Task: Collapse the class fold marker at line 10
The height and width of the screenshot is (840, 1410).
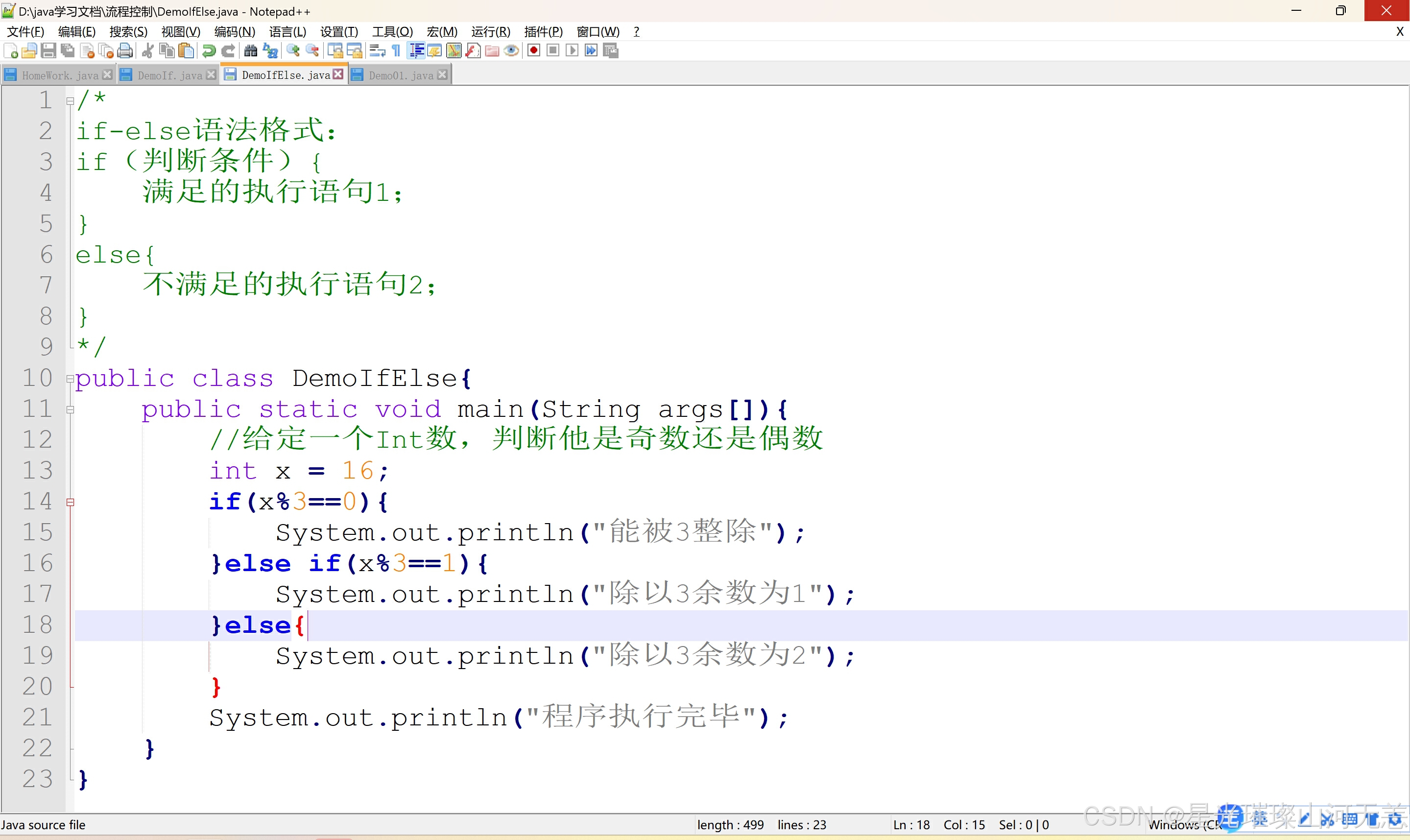Action: click(x=70, y=378)
